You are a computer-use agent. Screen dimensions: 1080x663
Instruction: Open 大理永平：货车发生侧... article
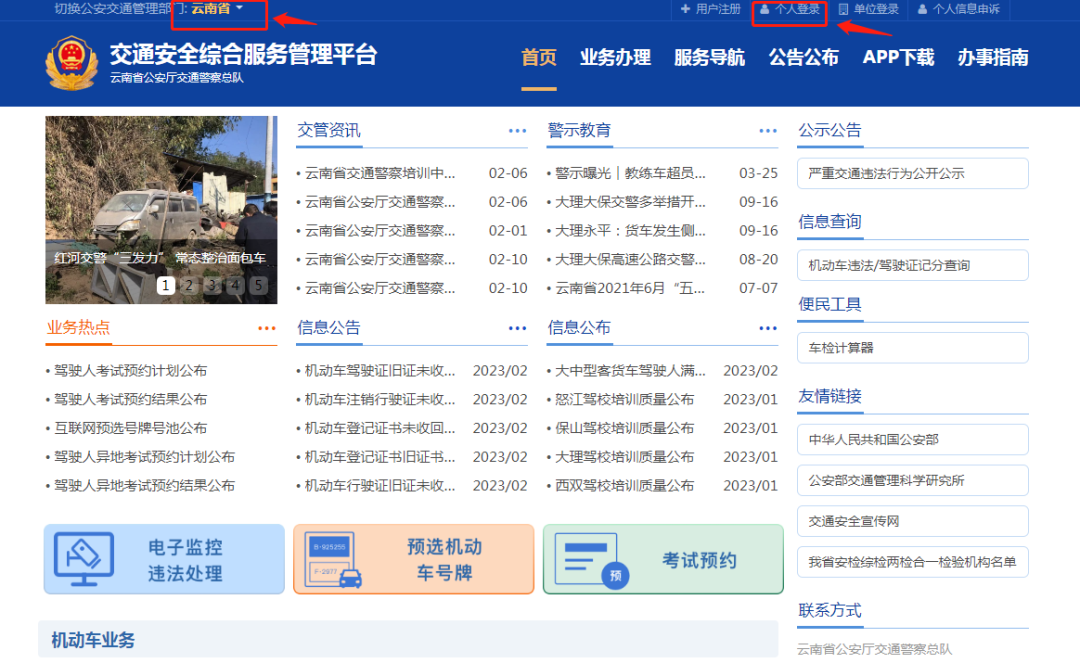pos(630,231)
